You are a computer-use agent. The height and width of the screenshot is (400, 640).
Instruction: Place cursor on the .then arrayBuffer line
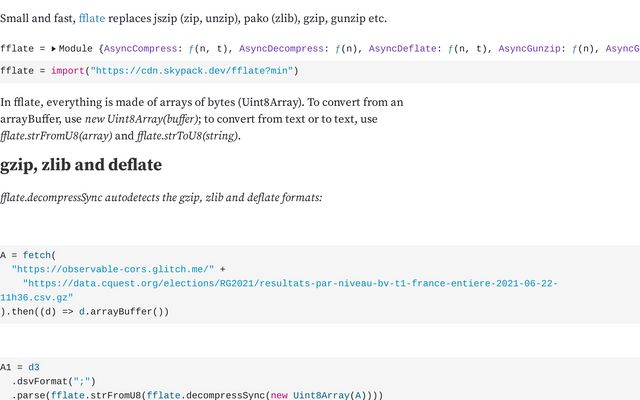(x=84, y=312)
